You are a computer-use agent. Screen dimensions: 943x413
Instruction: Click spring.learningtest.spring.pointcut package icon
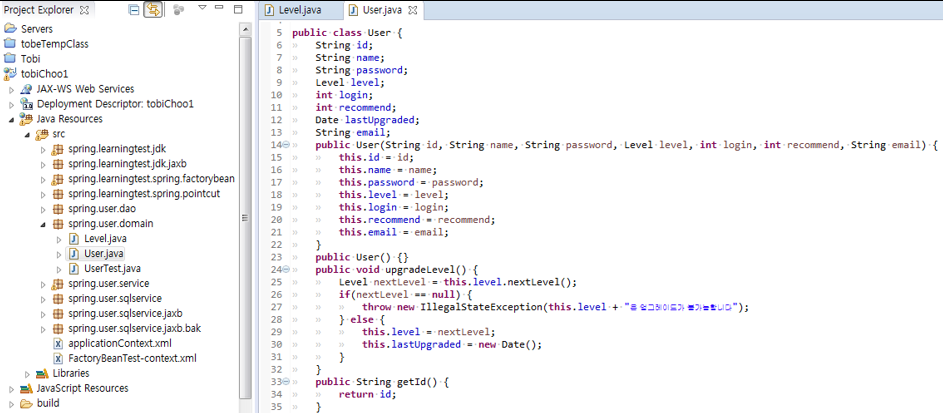point(58,194)
